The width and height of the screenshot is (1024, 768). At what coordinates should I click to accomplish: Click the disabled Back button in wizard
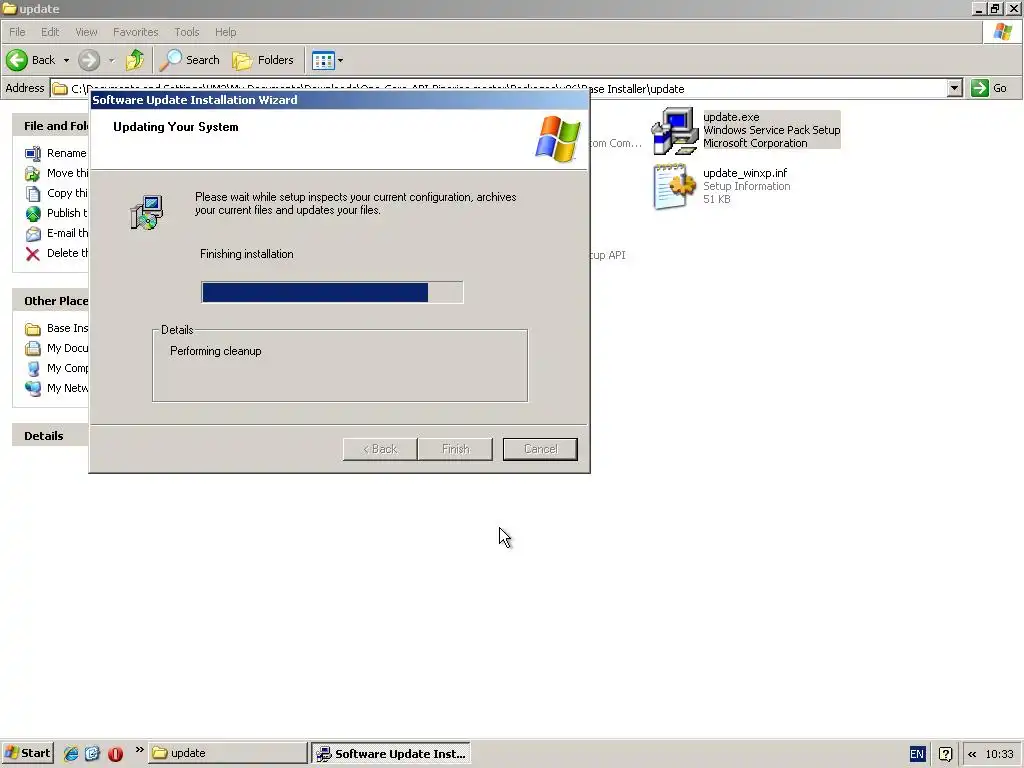380,449
